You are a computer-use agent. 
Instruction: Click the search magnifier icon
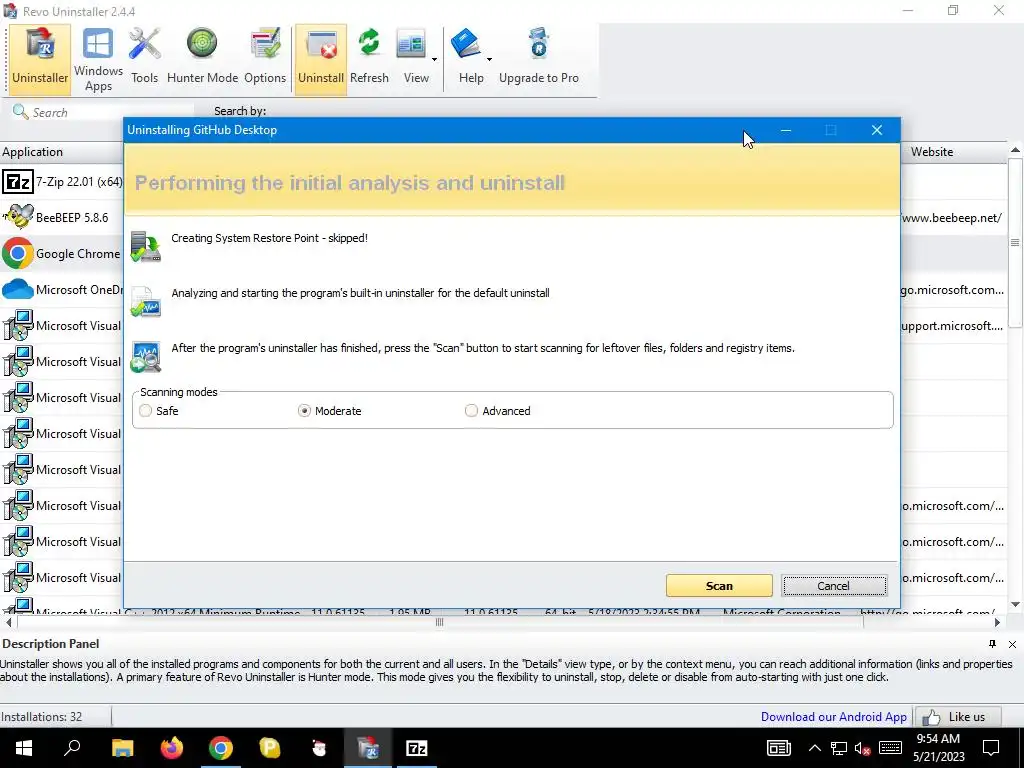pyautogui.click(x=20, y=112)
